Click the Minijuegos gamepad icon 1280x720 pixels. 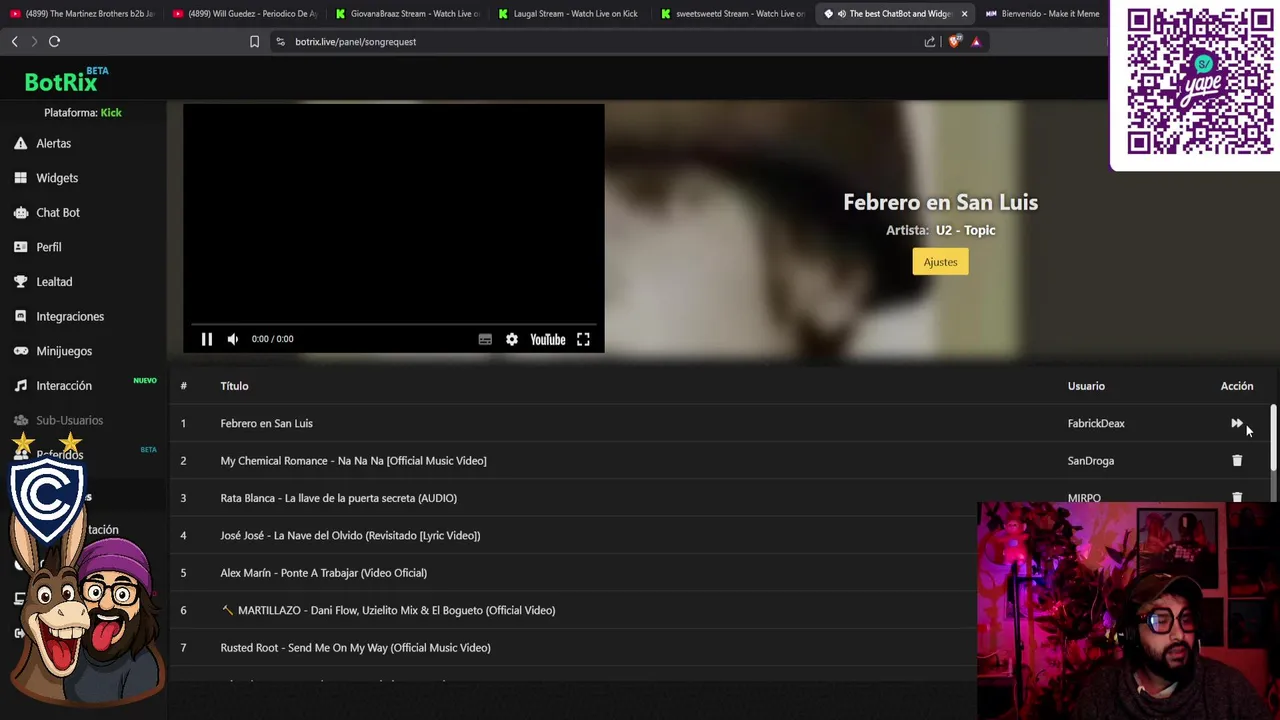[20, 351]
